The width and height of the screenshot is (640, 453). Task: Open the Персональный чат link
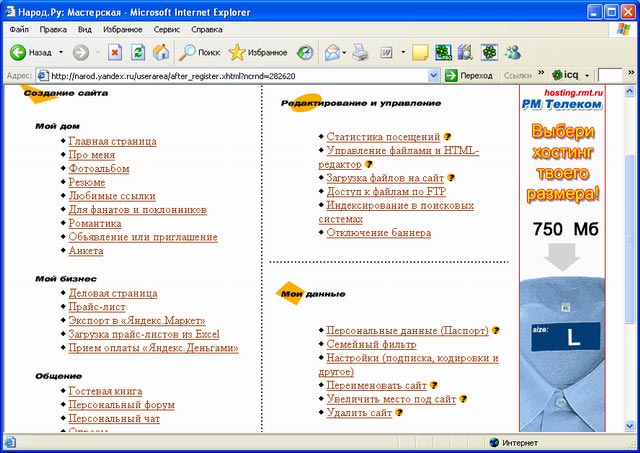(114, 418)
